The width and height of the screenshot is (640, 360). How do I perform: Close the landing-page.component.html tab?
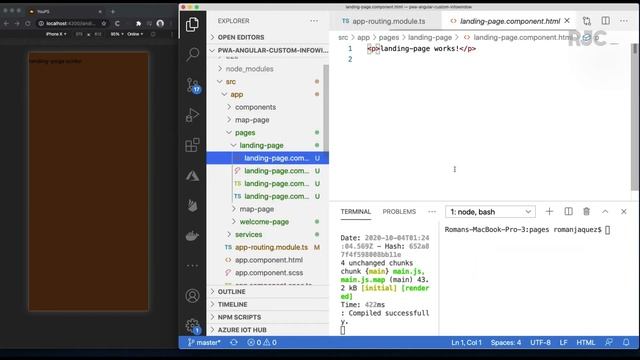coord(567,21)
